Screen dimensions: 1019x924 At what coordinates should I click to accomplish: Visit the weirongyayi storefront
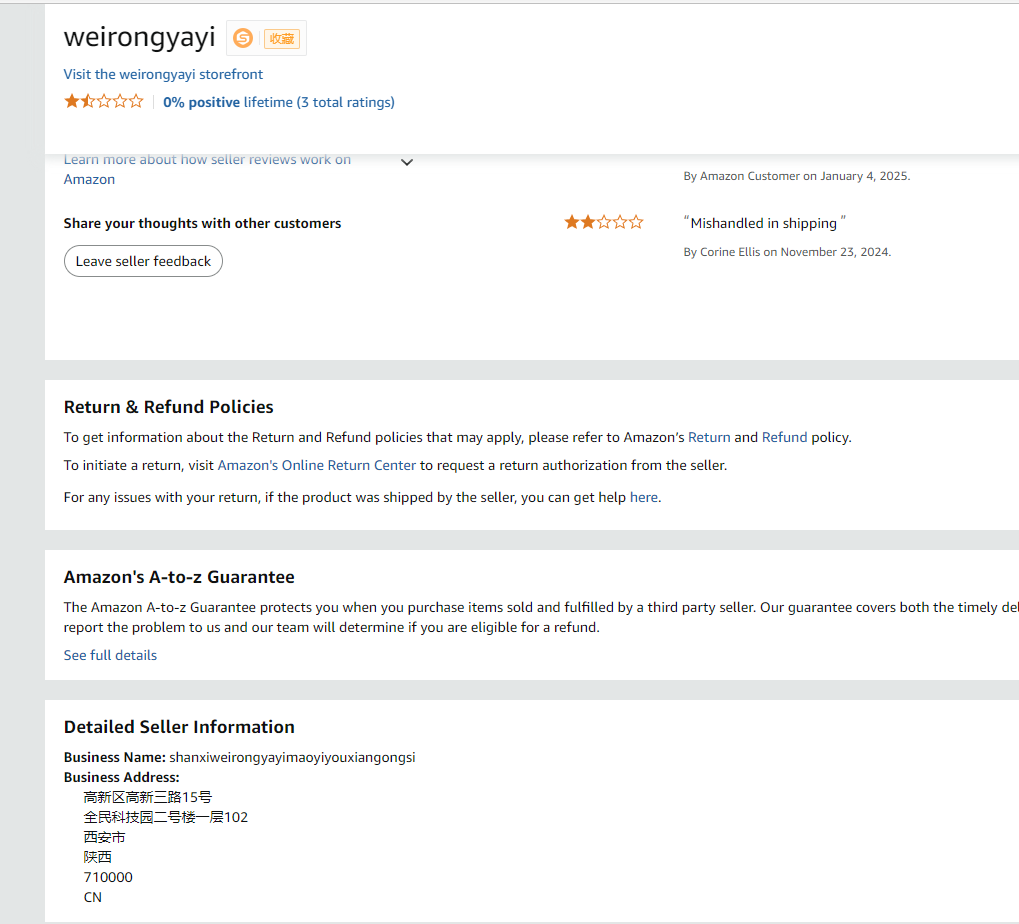coord(163,74)
